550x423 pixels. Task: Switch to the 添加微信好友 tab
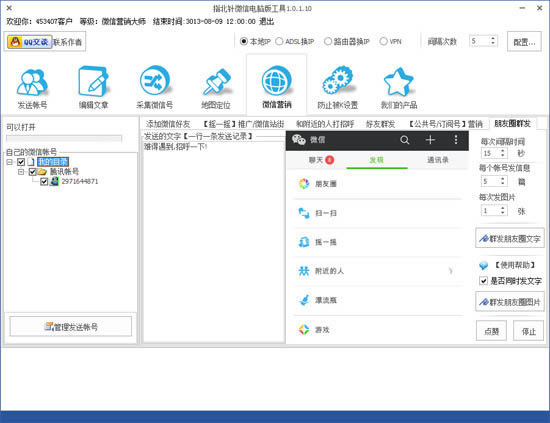[x=168, y=124]
